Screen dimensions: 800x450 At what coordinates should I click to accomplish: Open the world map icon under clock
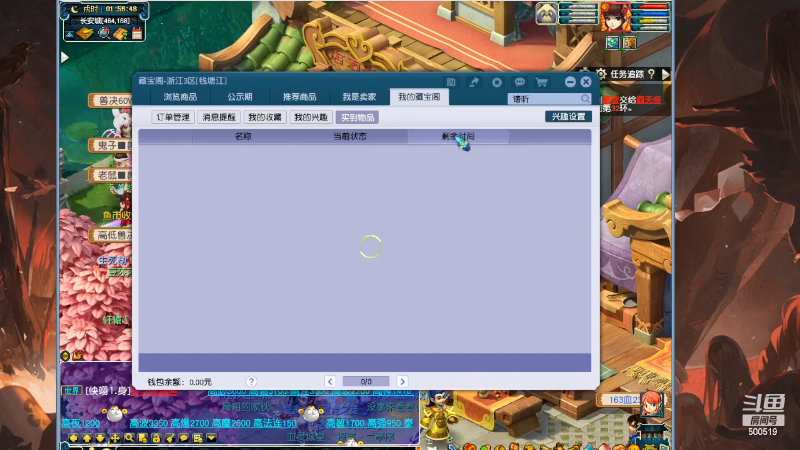(104, 34)
